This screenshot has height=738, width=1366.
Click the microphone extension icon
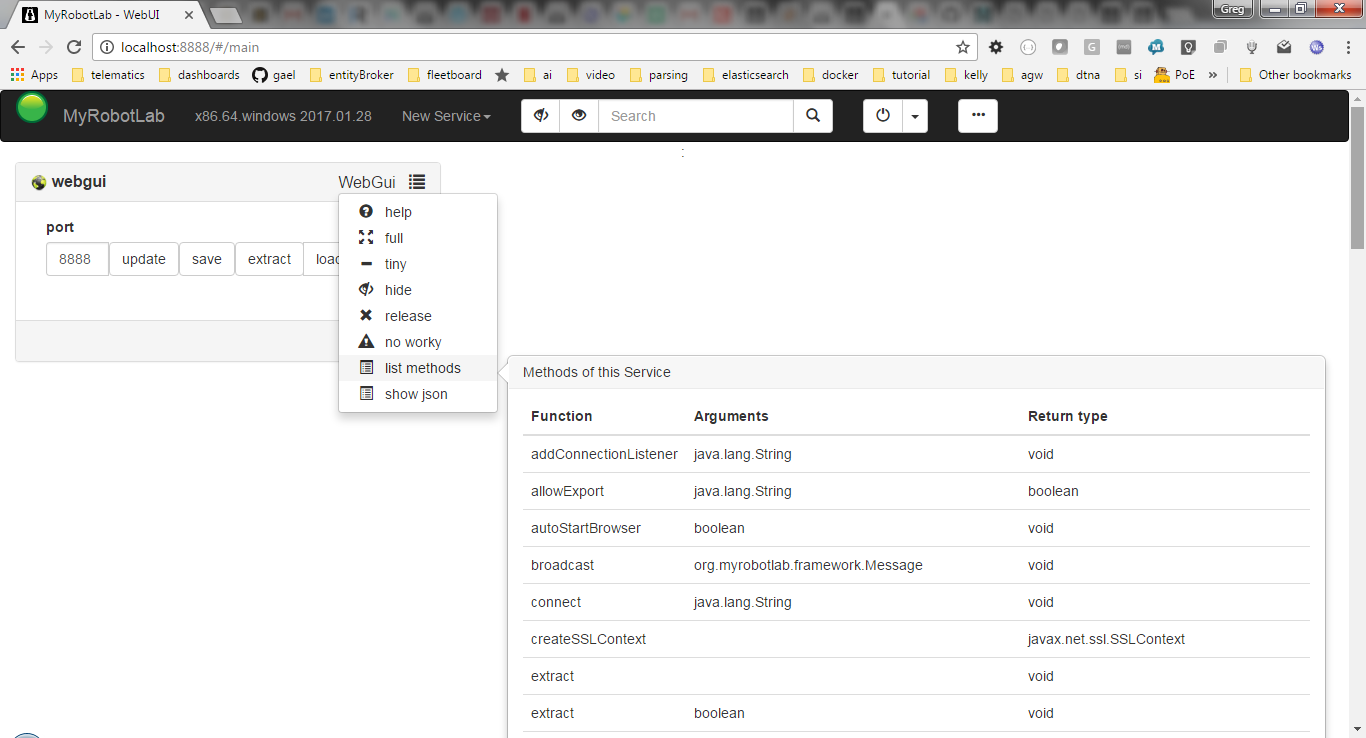click(1251, 47)
